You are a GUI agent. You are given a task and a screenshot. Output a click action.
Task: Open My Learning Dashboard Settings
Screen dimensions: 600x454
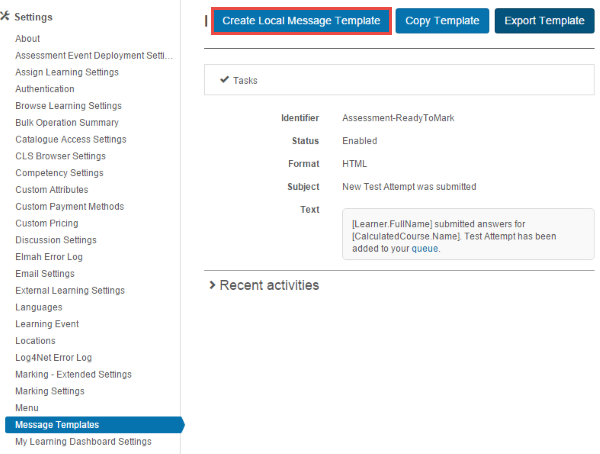coord(83,441)
